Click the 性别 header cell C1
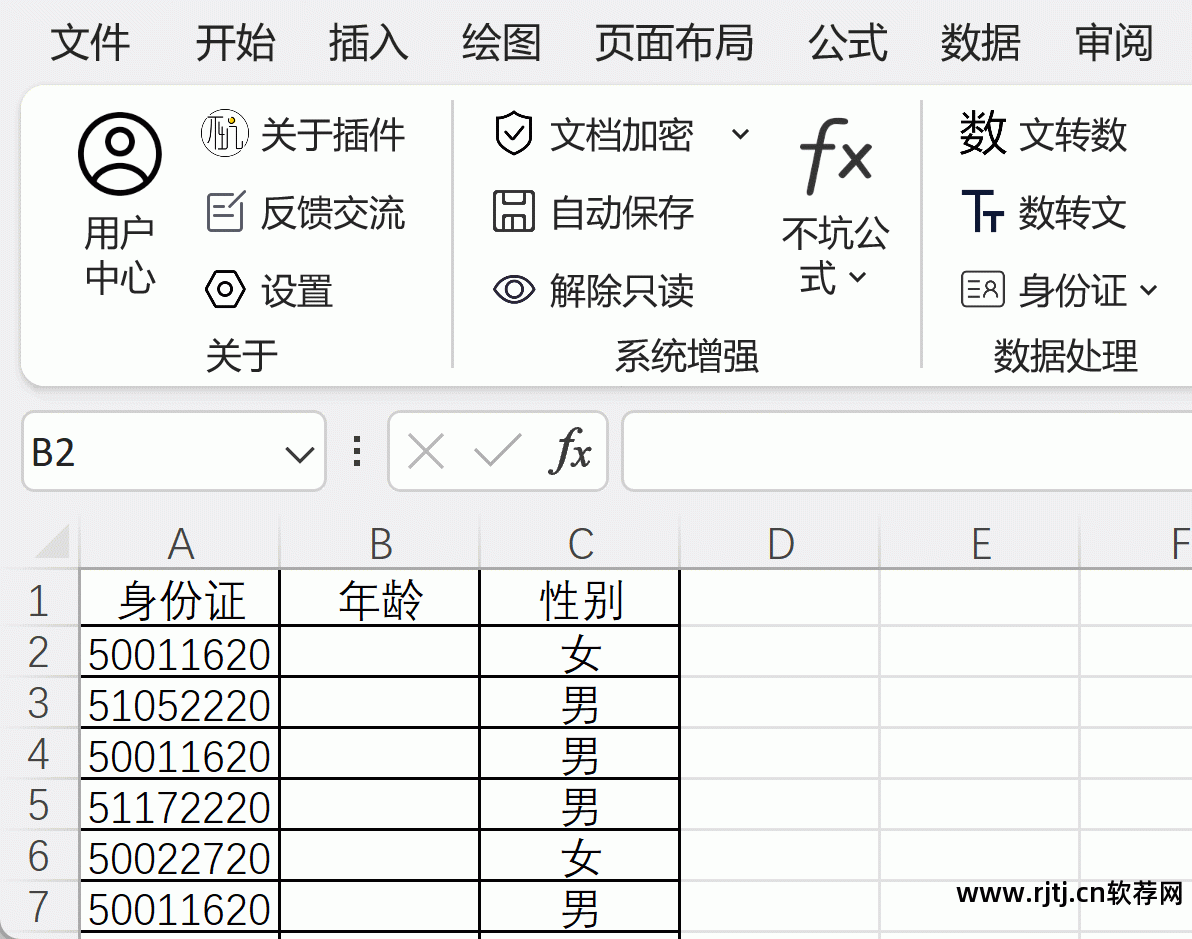 (x=580, y=598)
